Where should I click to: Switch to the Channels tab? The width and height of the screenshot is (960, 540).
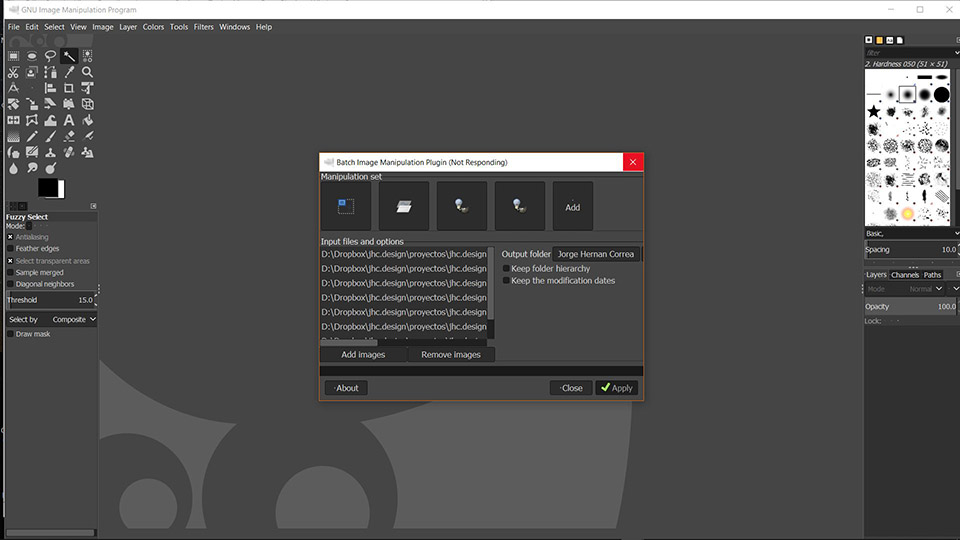coord(905,275)
